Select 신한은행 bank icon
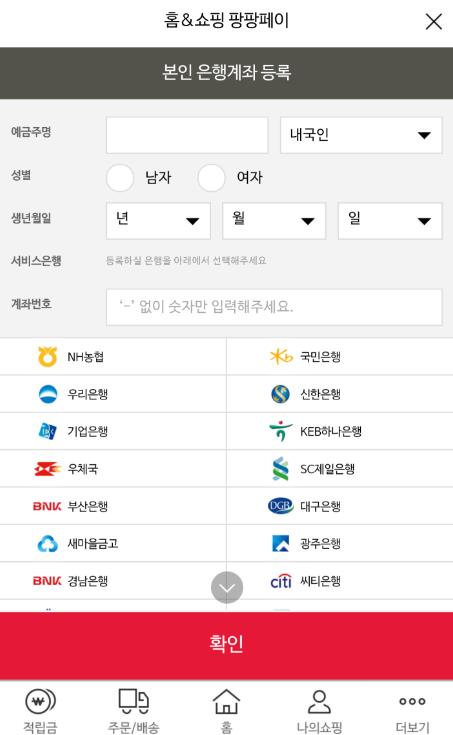The height and width of the screenshot is (735, 453). 280,394
